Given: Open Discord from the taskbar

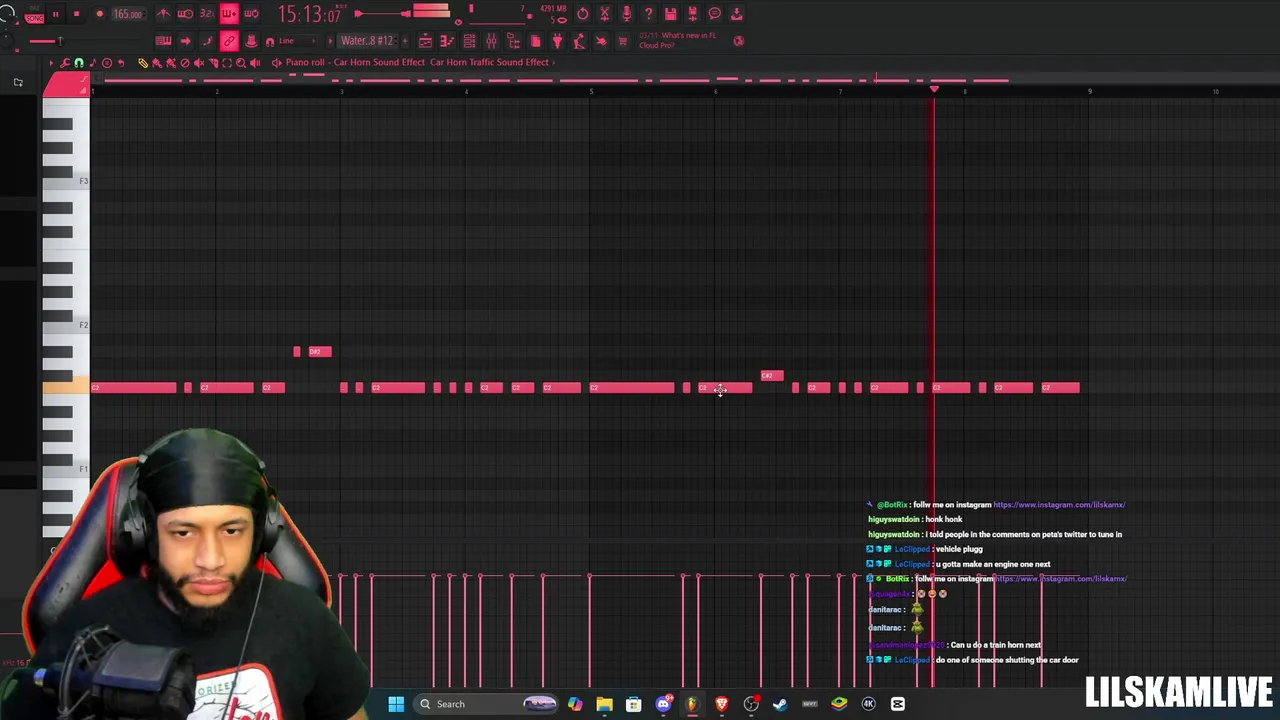Looking at the screenshot, I should click(x=663, y=704).
